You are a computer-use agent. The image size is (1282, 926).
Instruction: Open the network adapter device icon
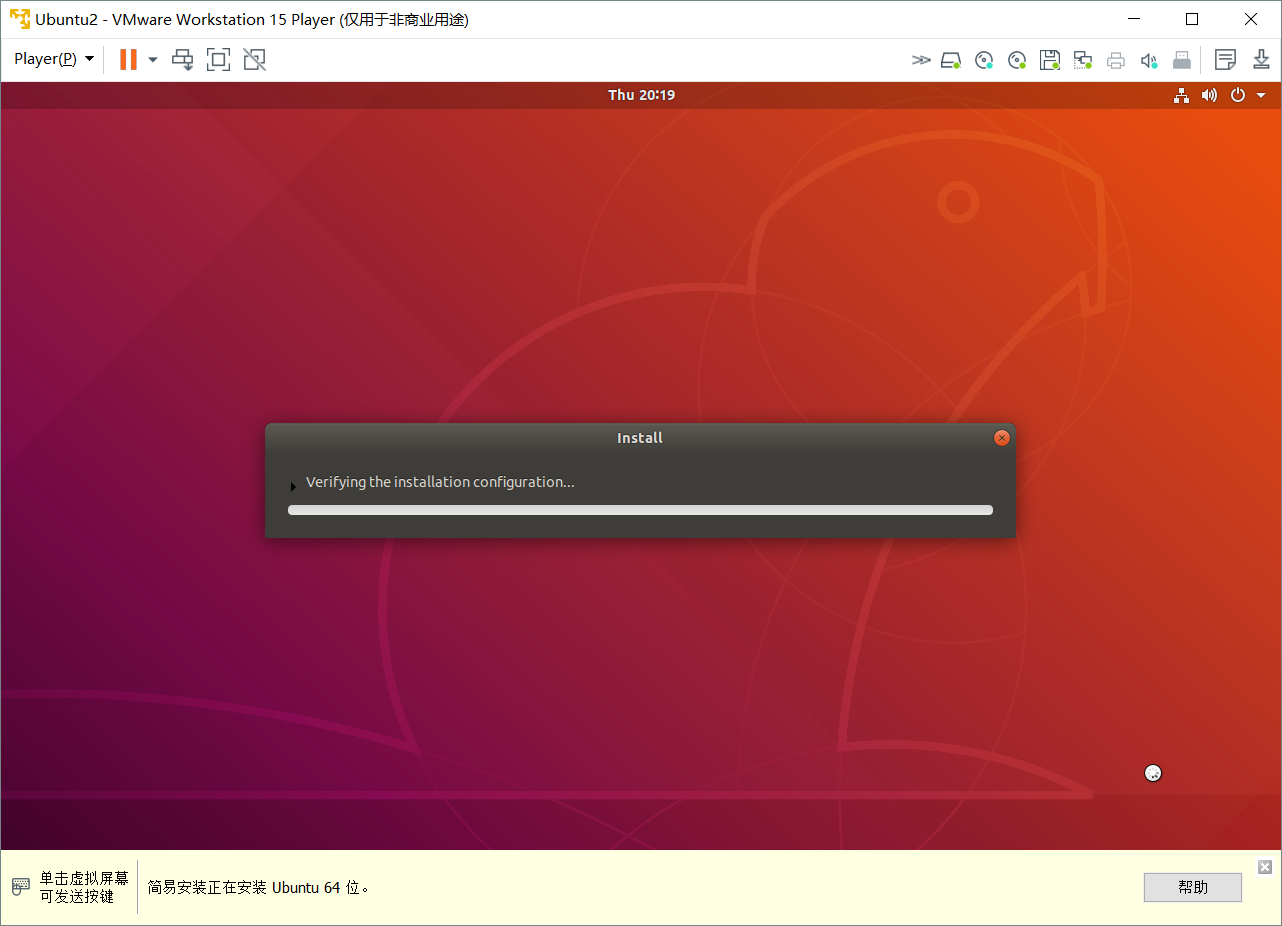pos(1083,60)
